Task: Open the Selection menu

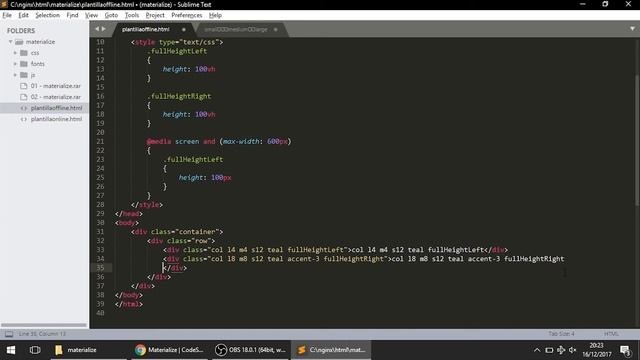Action: point(47,15)
